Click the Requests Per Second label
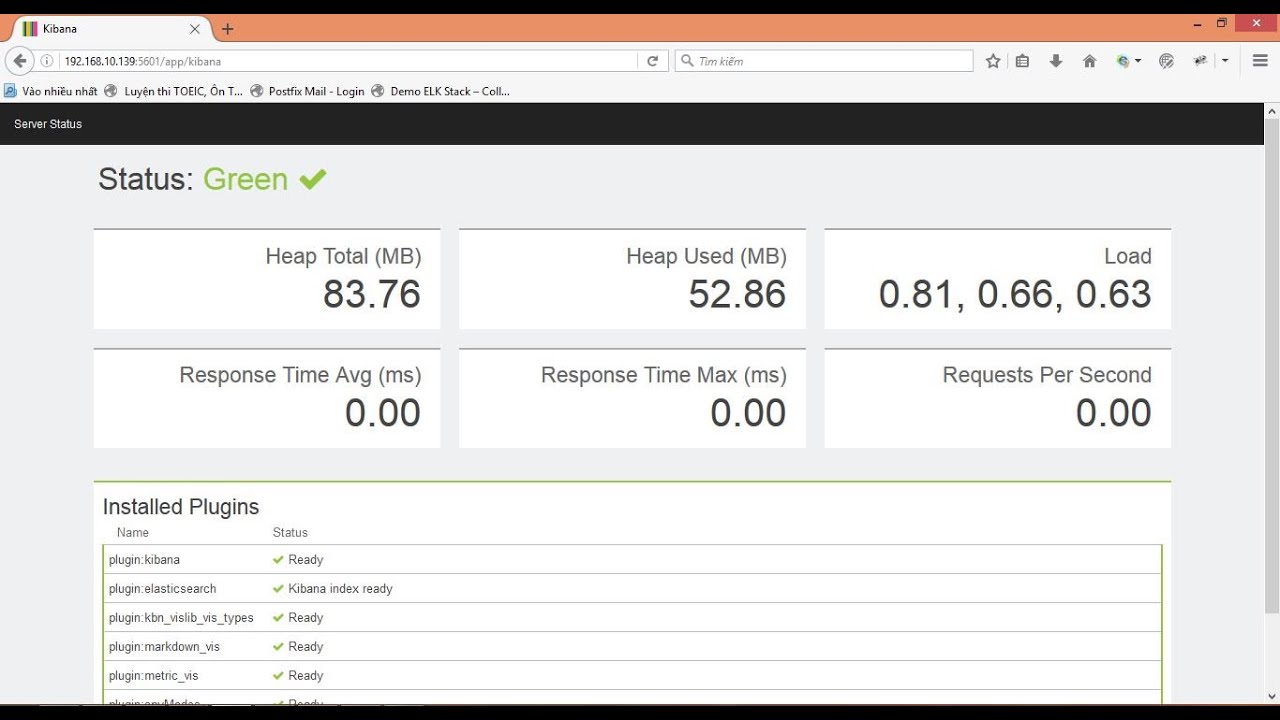Screen dimensions: 1280x720 point(1047,375)
